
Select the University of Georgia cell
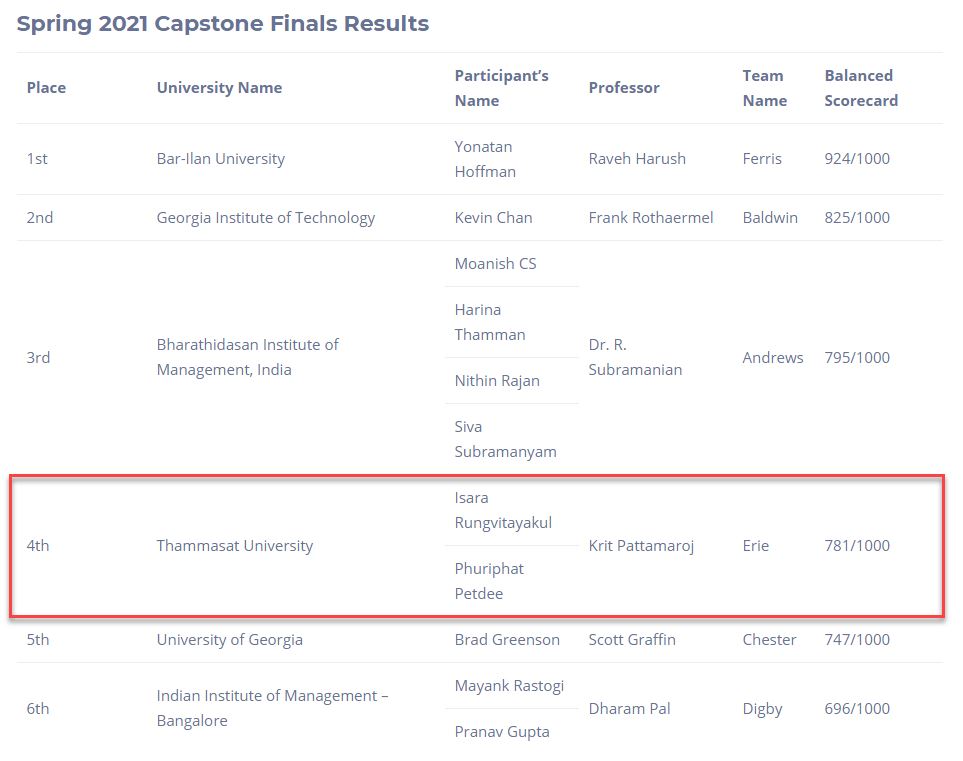(230, 640)
